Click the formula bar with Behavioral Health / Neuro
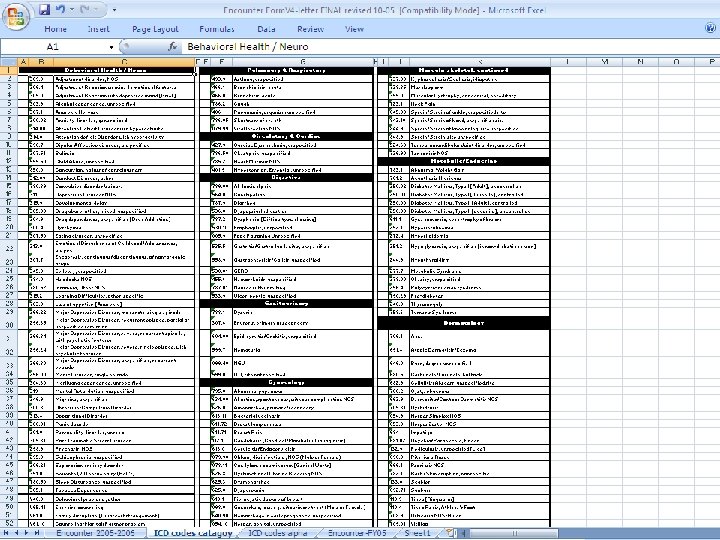The height and width of the screenshot is (540, 720). click(450, 46)
